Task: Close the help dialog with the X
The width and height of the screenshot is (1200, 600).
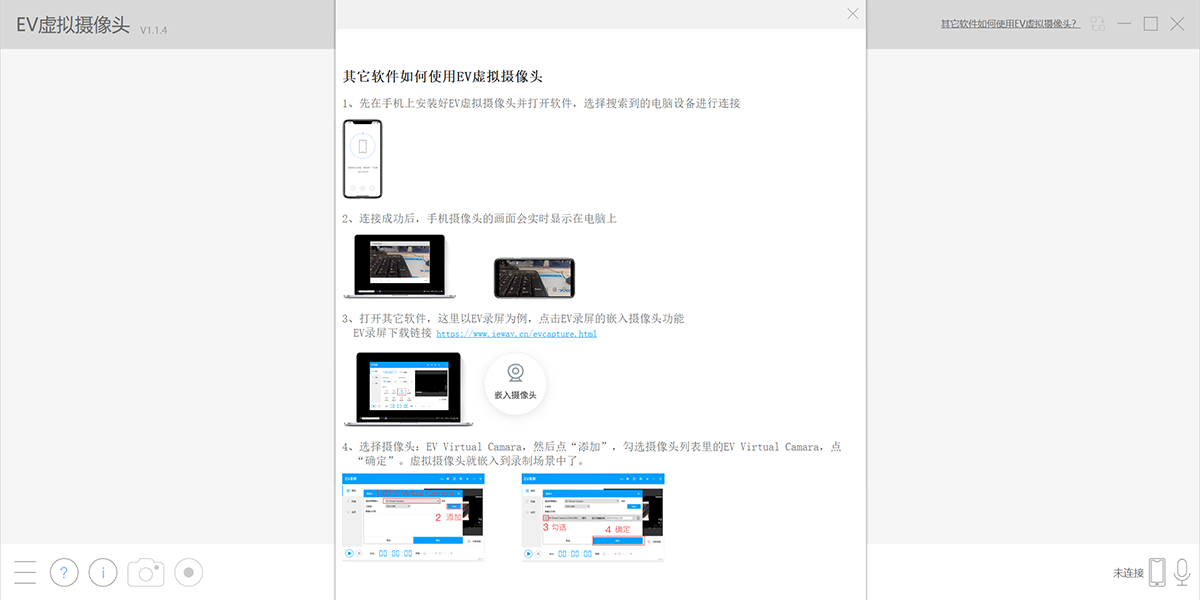Action: [x=853, y=14]
